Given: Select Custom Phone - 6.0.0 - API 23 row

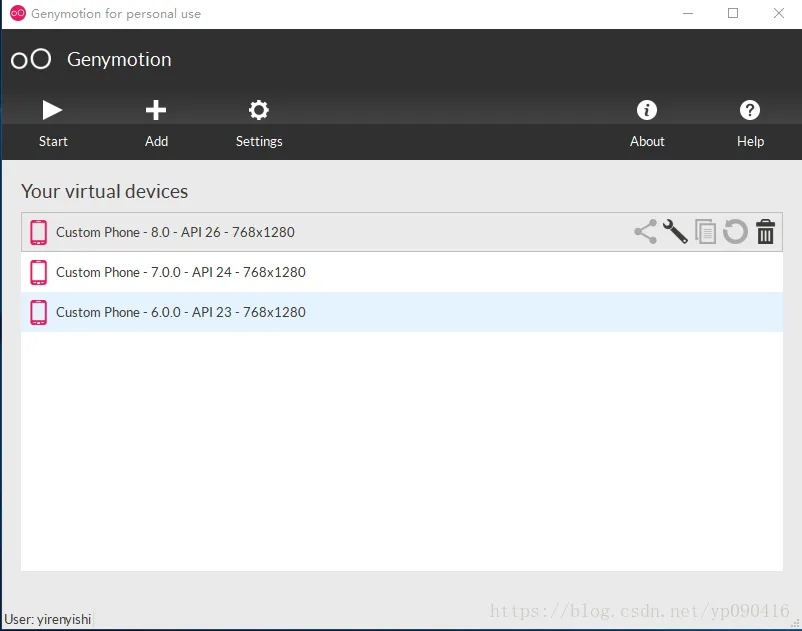Looking at the screenshot, I should click(402, 312).
